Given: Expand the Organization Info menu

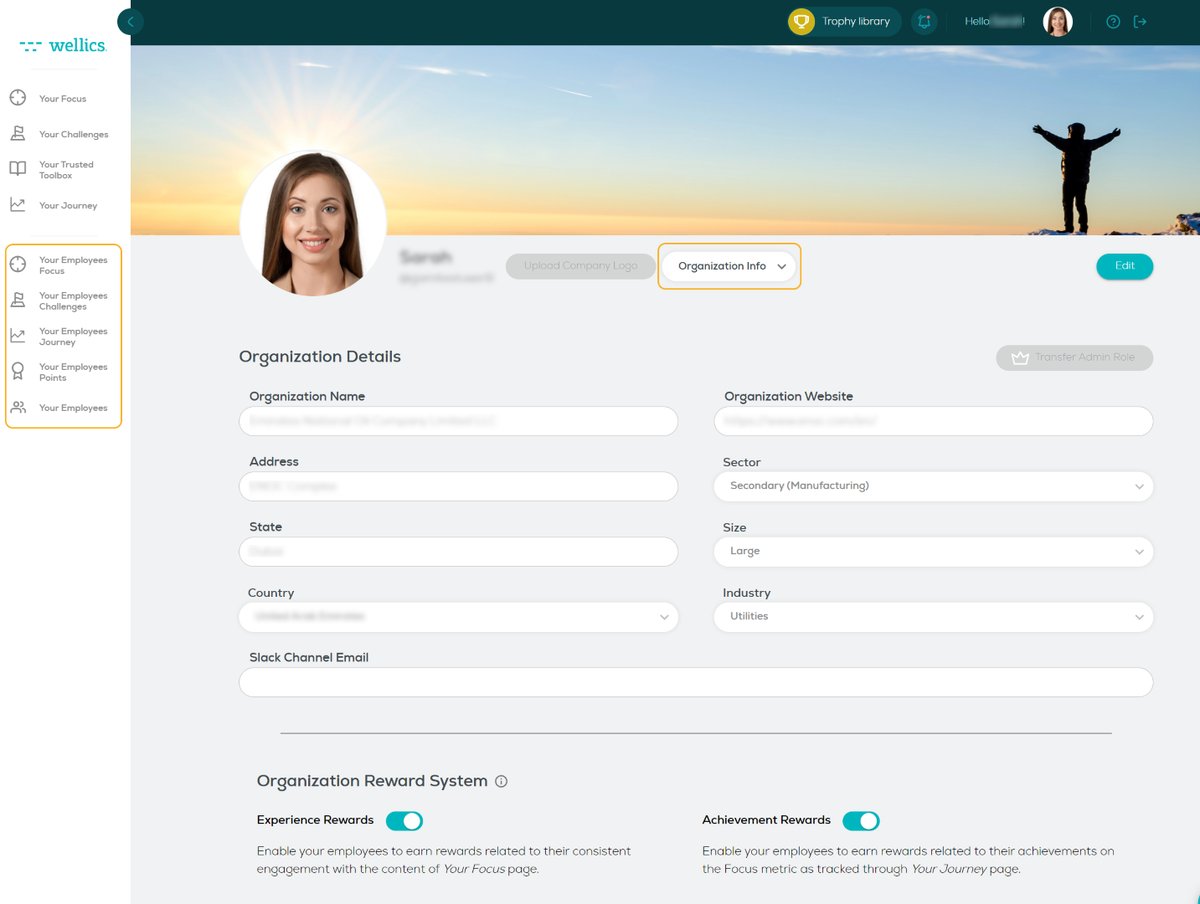Looking at the screenshot, I should 728,266.
